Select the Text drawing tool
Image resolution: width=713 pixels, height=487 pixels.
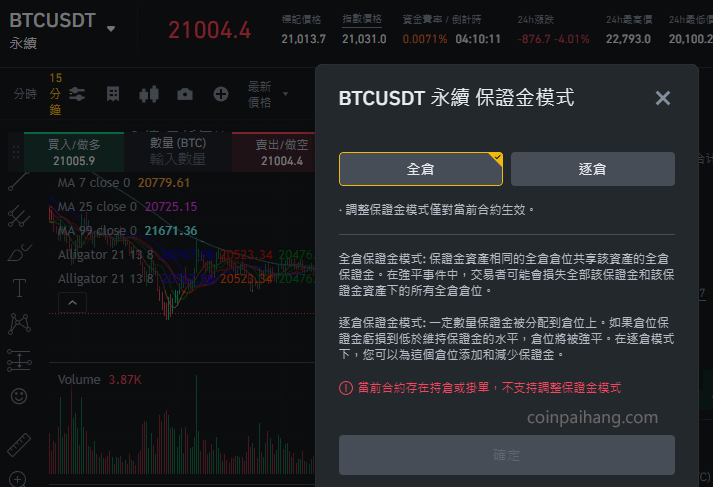click(x=19, y=287)
